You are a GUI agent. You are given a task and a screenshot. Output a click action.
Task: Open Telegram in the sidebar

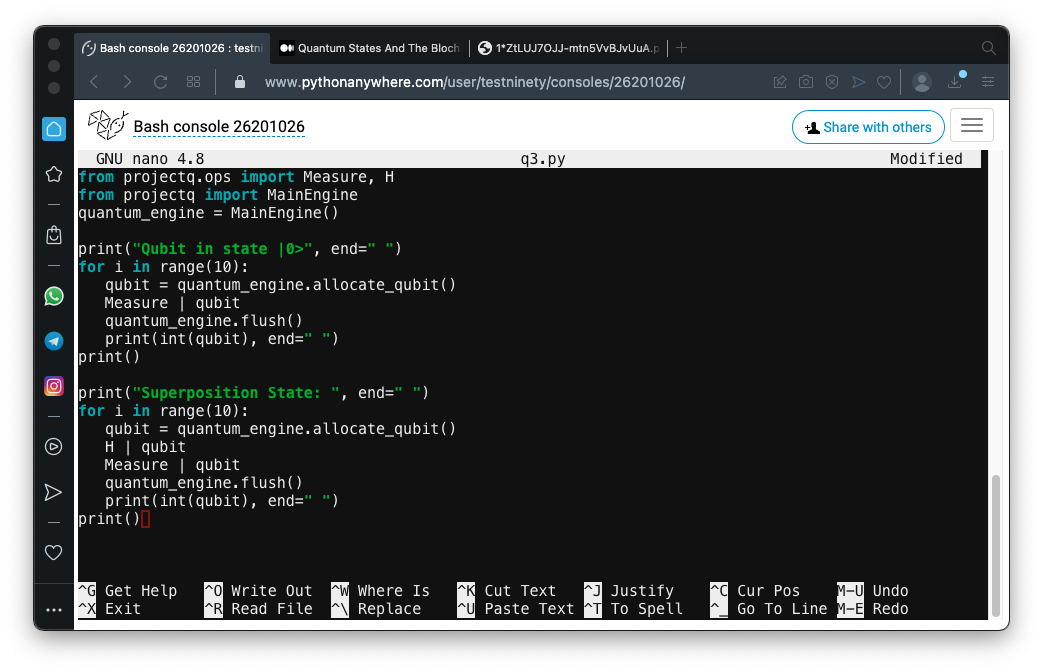(x=54, y=341)
